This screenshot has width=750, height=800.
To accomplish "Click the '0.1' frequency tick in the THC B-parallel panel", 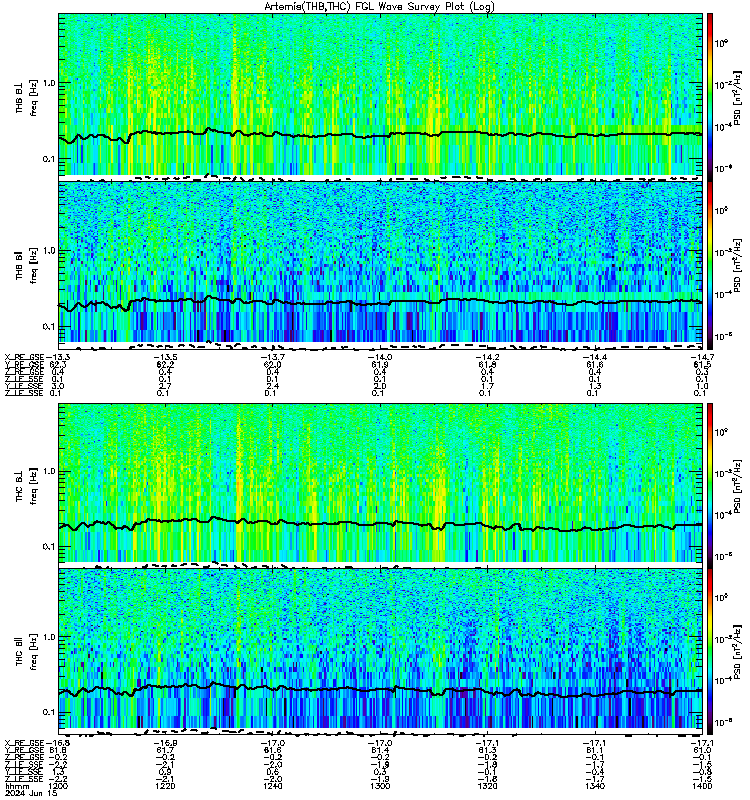I will 49,712.
